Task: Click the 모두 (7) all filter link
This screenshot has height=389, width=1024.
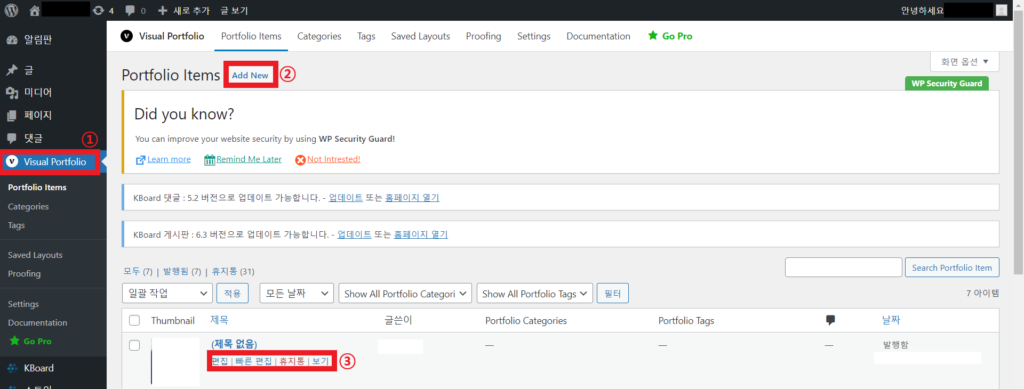Action: point(138,271)
